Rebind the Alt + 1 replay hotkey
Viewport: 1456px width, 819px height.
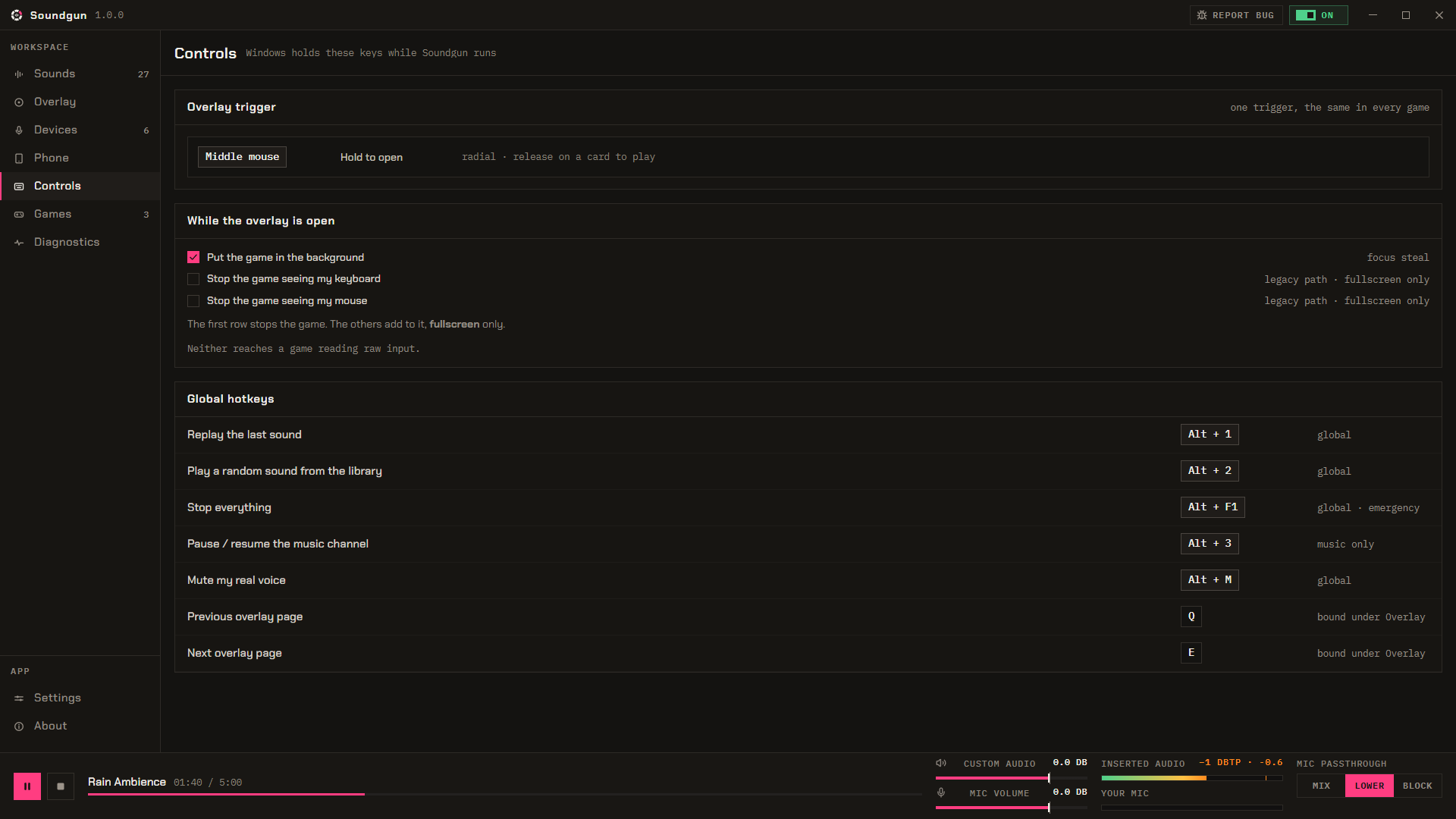coord(1210,435)
